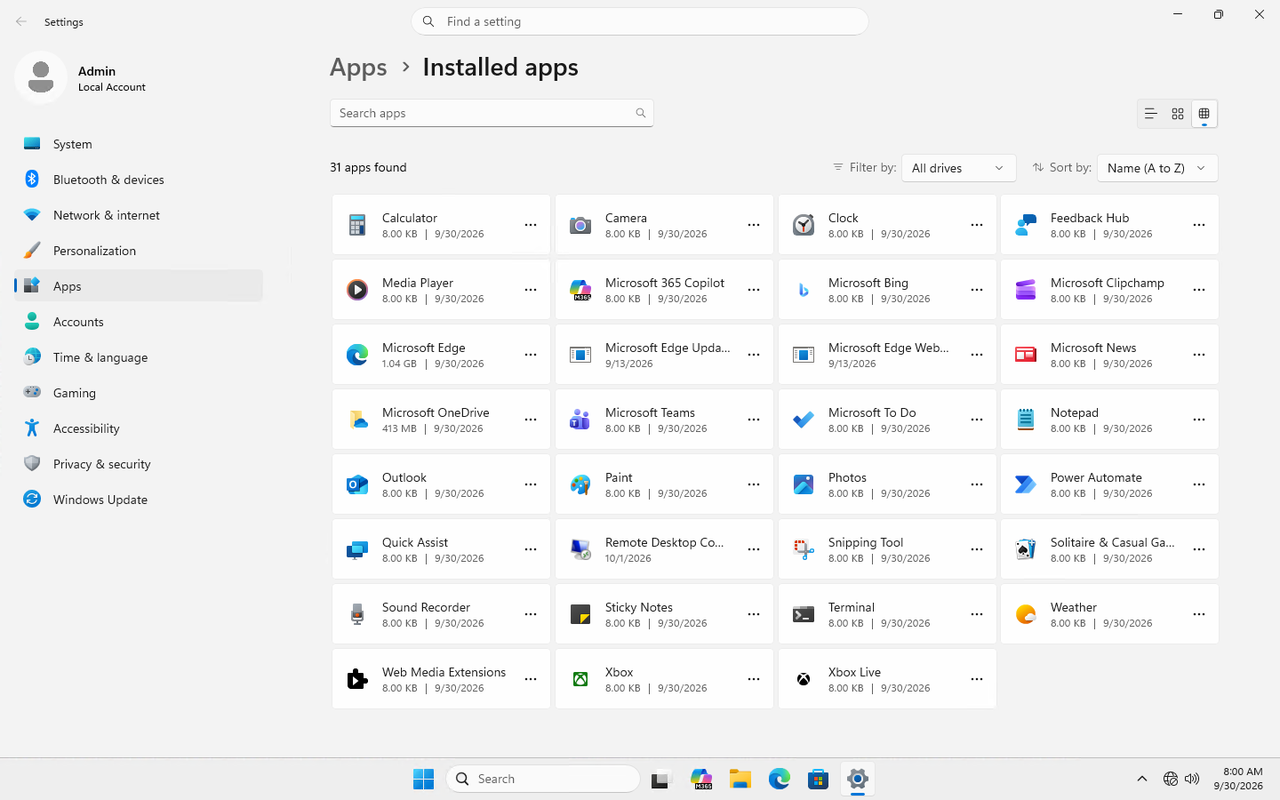Click the Microsoft Clipchamp icon
Image resolution: width=1280 pixels, height=800 pixels.
tap(1025, 290)
